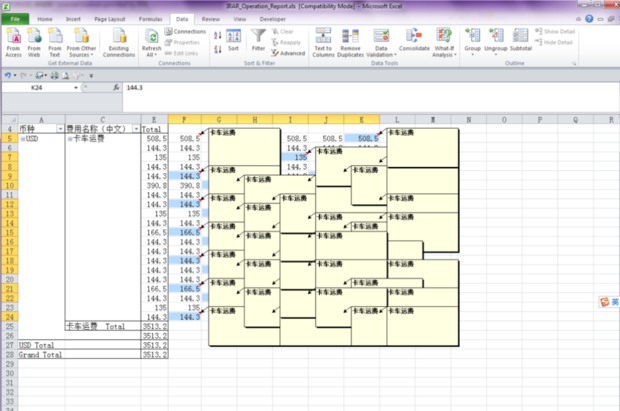The image size is (620, 411).
Task: Switch to the Formulas ribbon tab
Action: [x=150, y=19]
